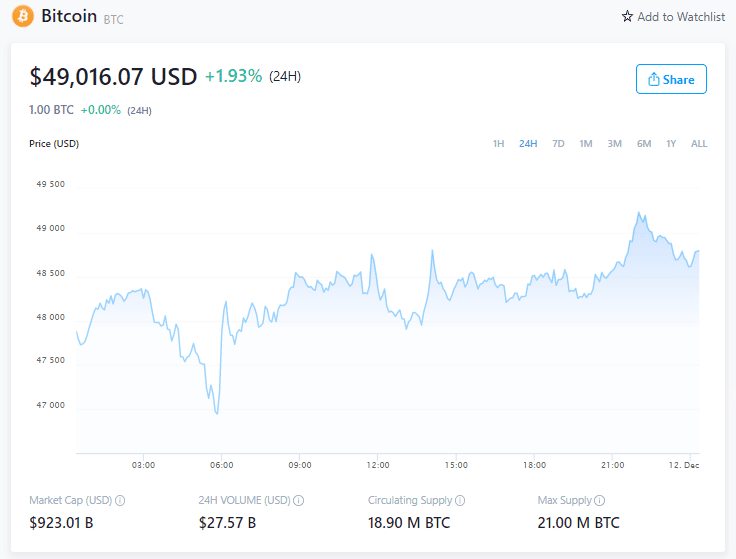Click the 48 500 axis label
Image resolution: width=736 pixels, height=559 pixels.
[x=51, y=273]
